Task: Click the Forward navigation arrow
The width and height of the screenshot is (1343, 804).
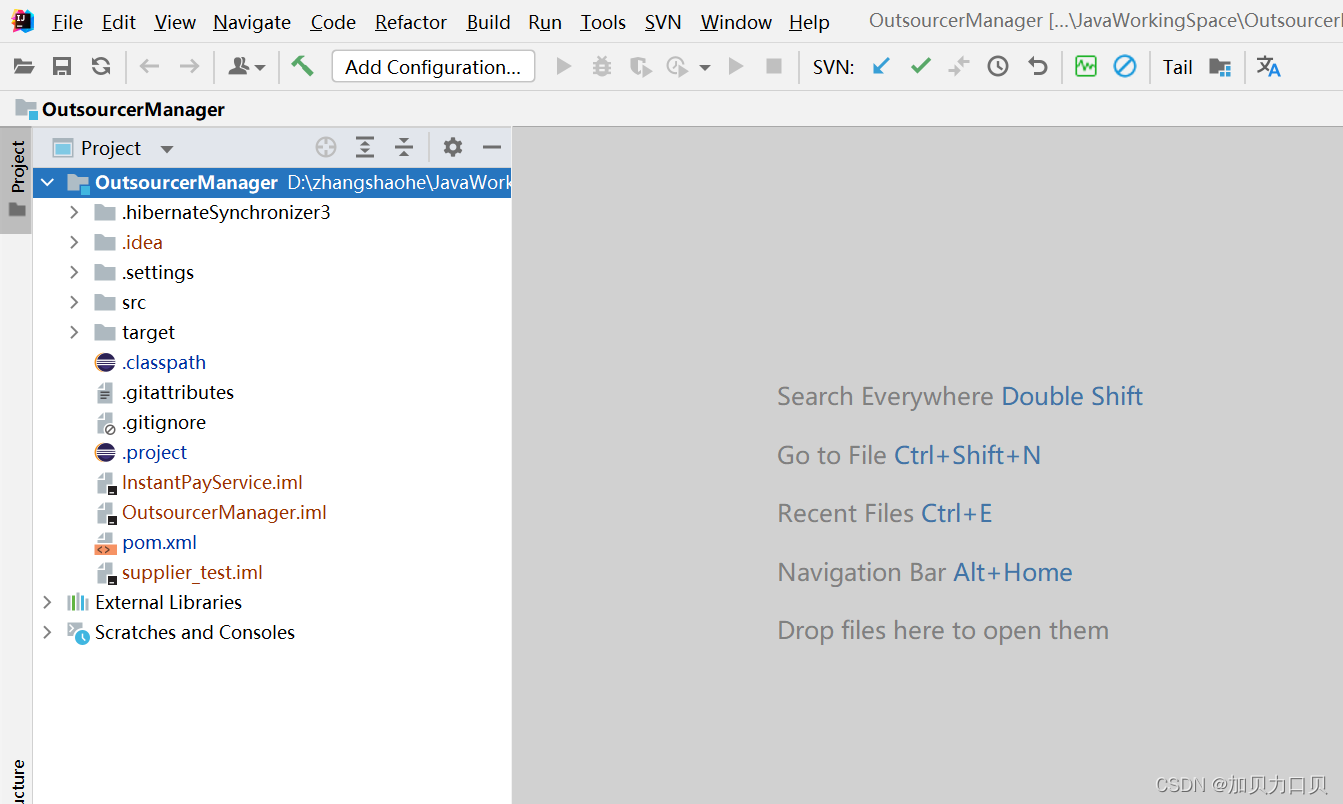Action: [188, 67]
